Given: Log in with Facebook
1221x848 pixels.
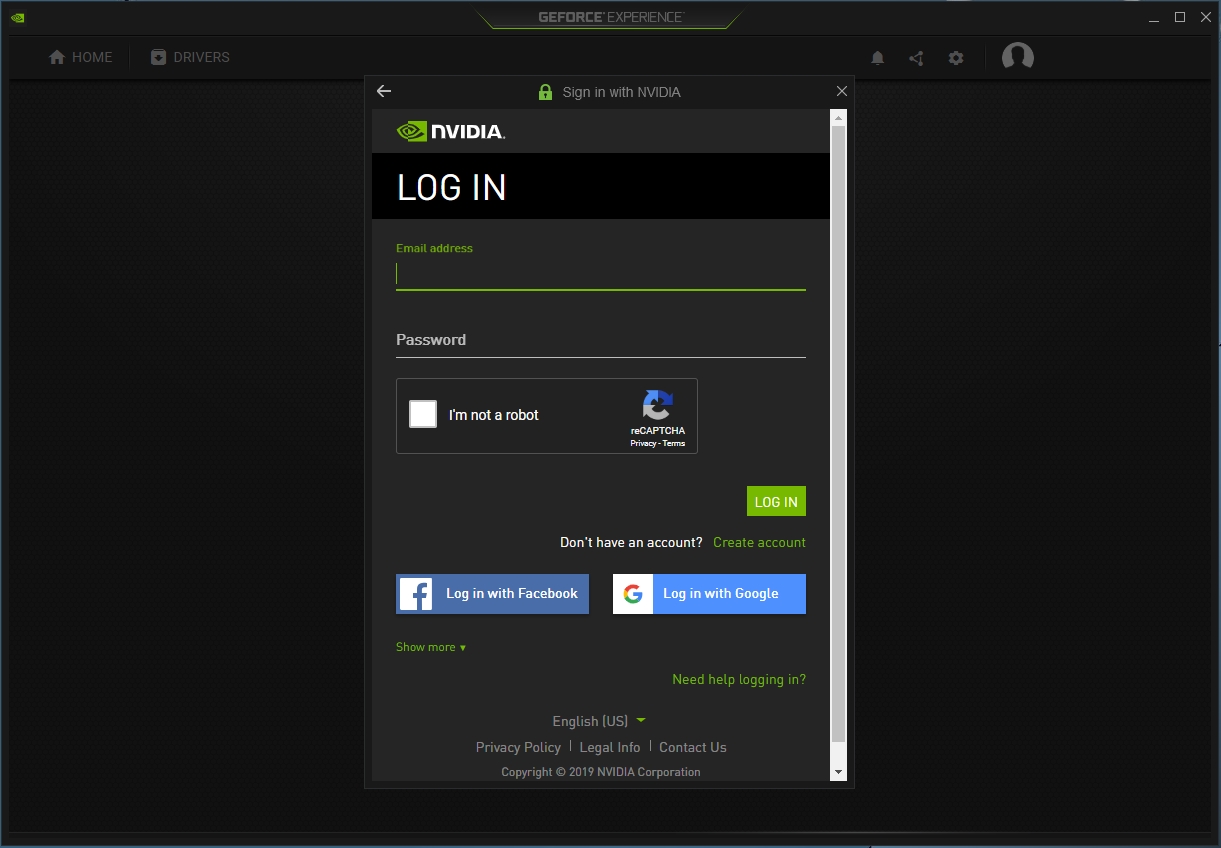Looking at the screenshot, I should (493, 594).
